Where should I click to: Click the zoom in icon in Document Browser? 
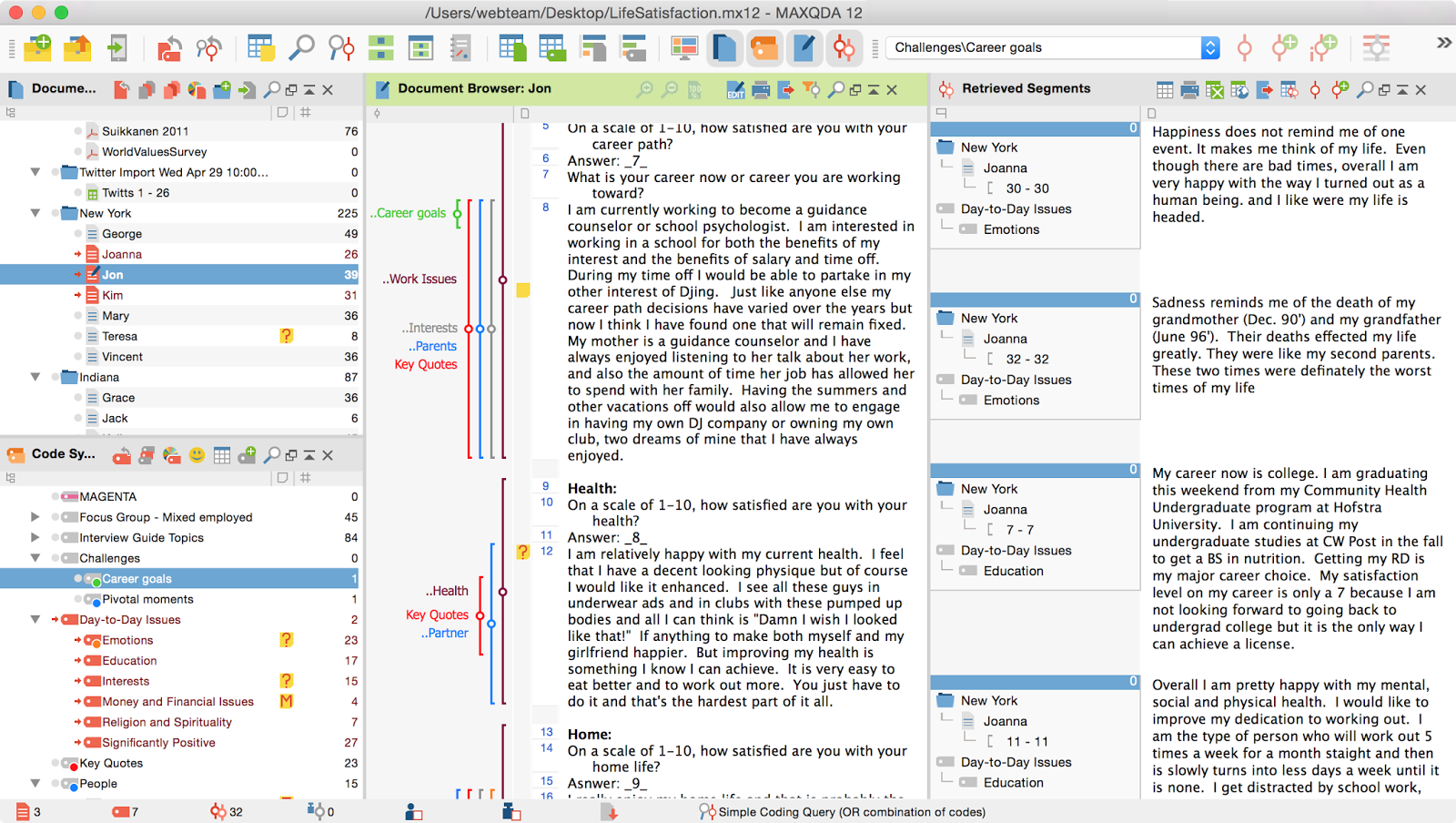pyautogui.click(x=644, y=89)
